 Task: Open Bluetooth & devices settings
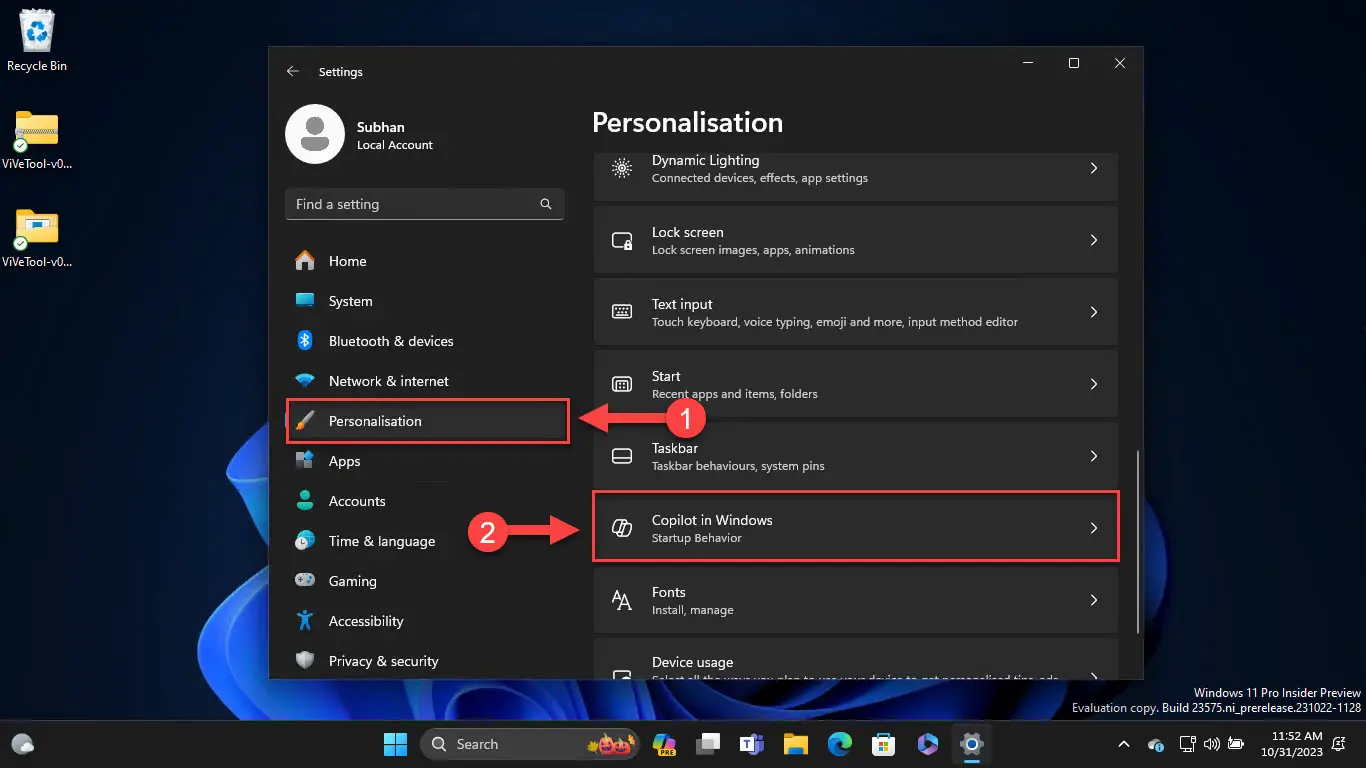[426, 341]
